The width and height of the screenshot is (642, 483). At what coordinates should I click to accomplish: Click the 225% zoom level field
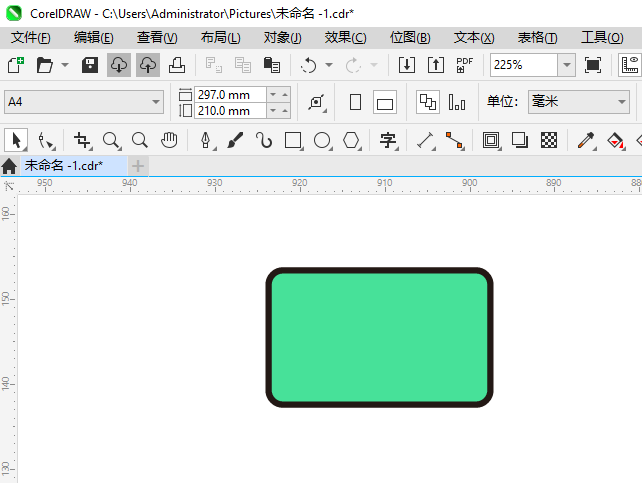[x=524, y=65]
